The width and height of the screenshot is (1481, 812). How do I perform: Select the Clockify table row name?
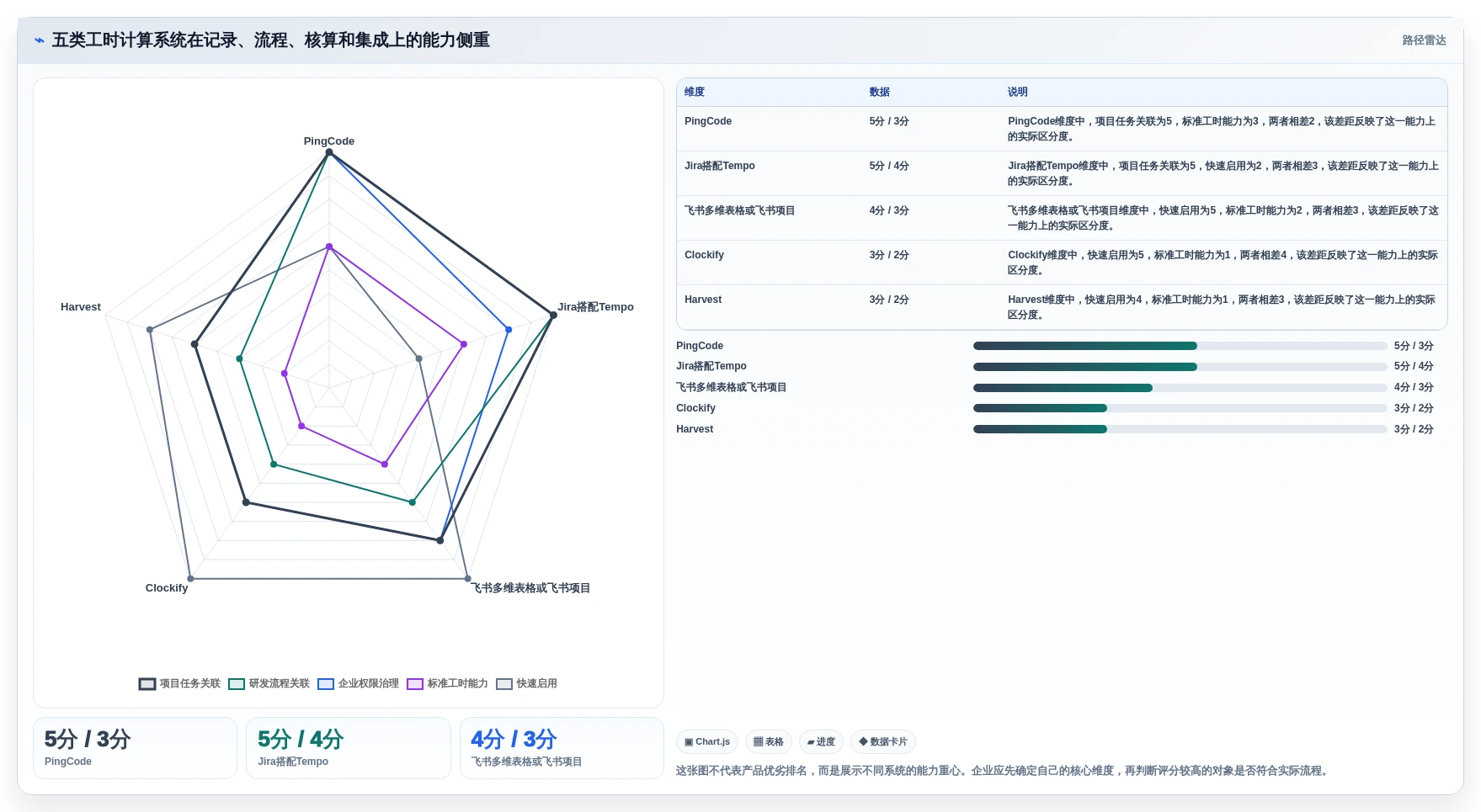(704, 255)
